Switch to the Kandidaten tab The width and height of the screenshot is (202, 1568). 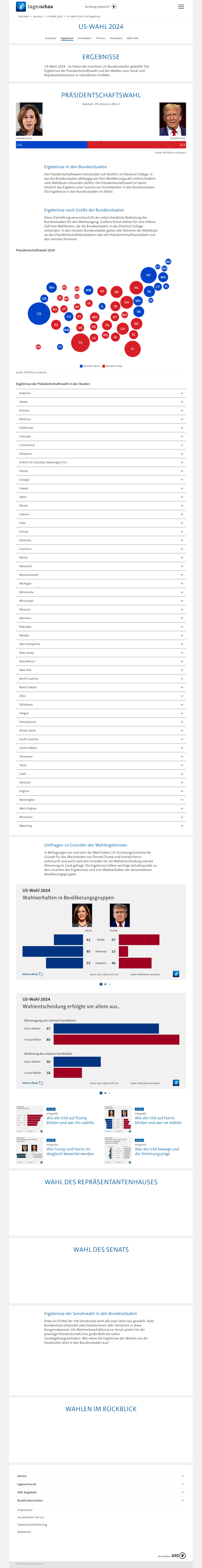pos(85,38)
